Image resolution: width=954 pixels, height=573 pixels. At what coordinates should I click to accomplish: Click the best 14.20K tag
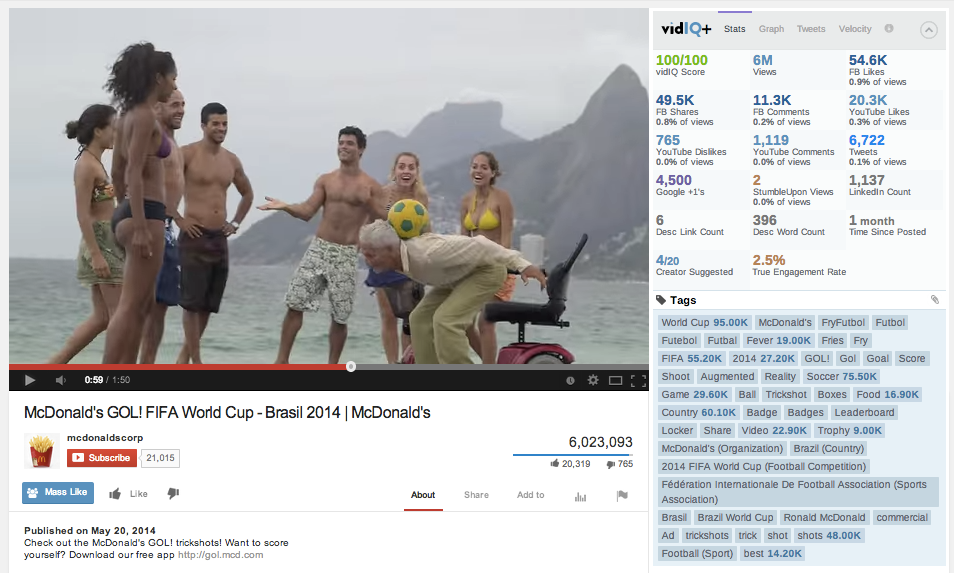[x=772, y=554]
